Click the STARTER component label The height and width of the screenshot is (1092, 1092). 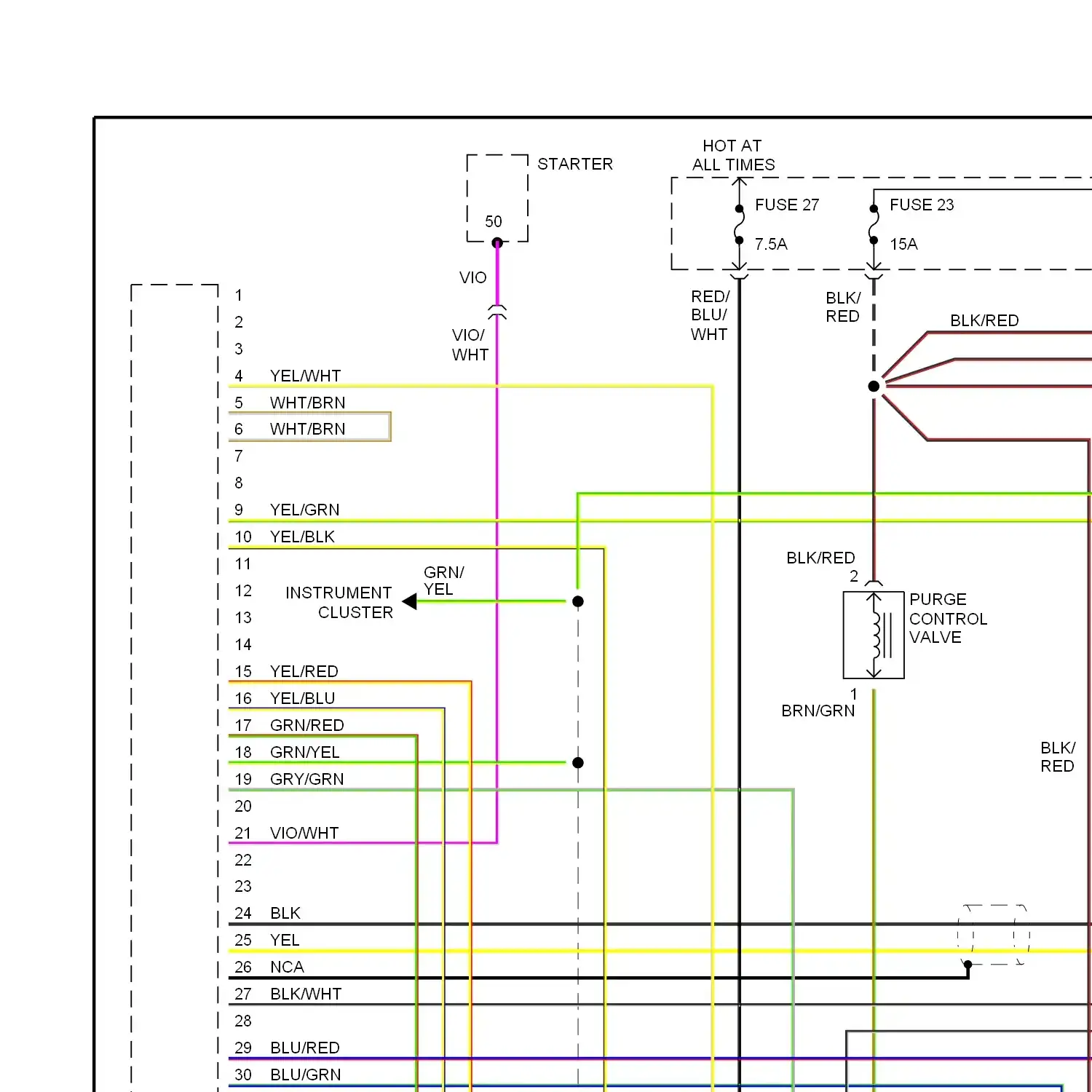click(575, 164)
